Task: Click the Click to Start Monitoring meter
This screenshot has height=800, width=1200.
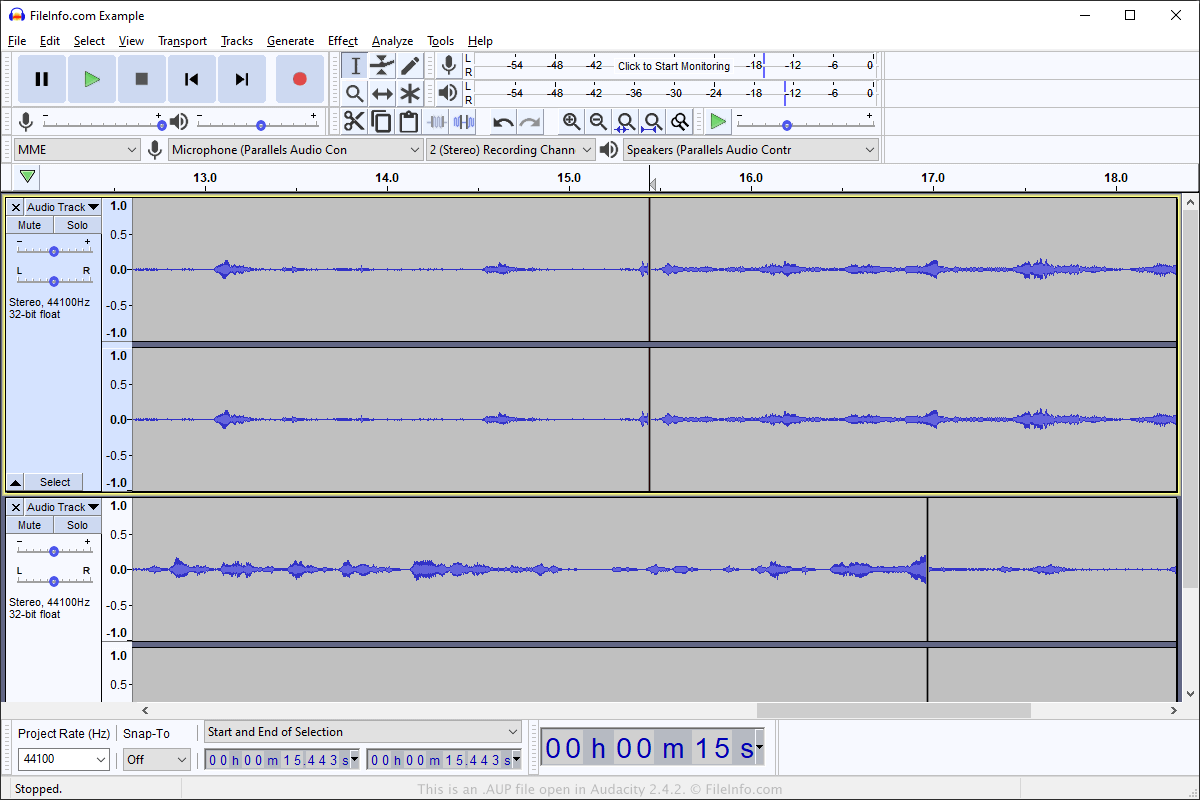Action: pos(674,66)
